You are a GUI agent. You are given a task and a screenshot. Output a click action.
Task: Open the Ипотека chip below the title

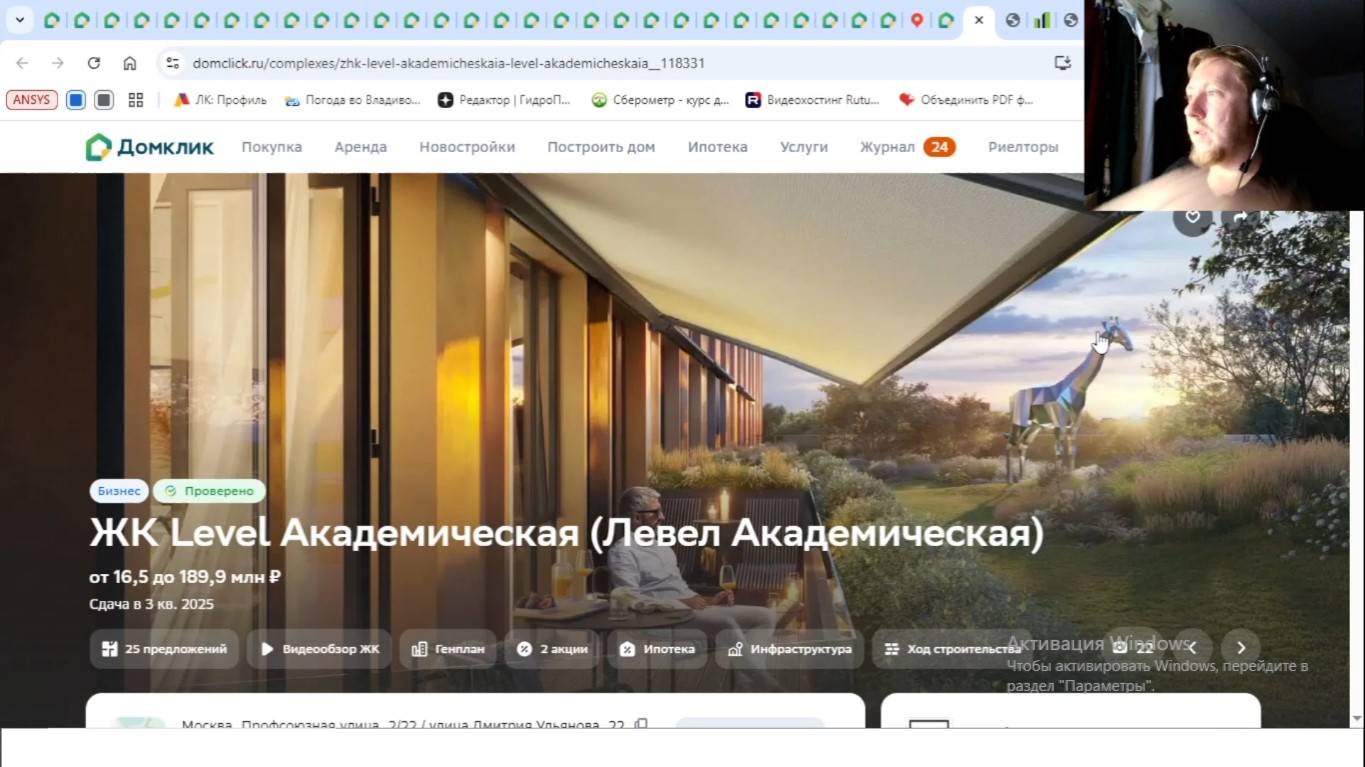pos(657,649)
